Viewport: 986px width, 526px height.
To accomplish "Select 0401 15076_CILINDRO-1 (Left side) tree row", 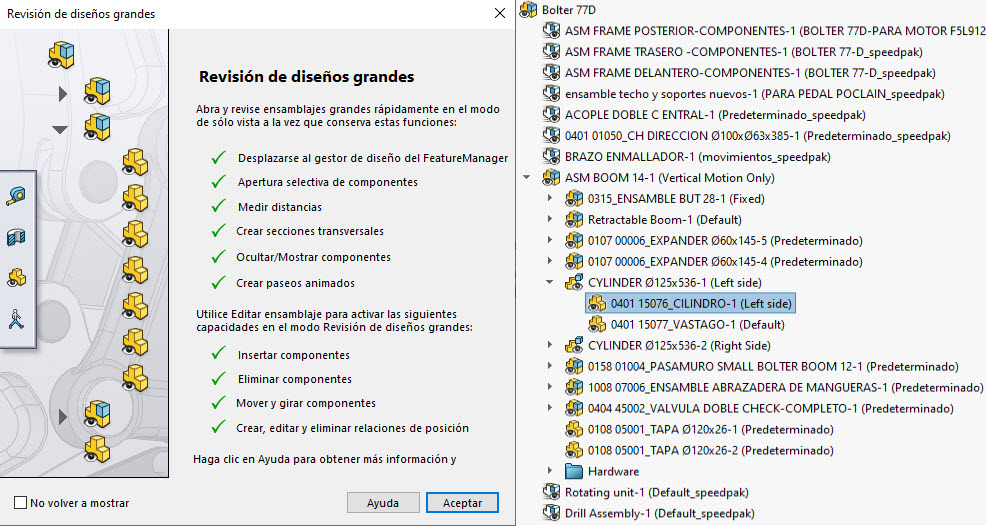I will (x=690, y=303).
